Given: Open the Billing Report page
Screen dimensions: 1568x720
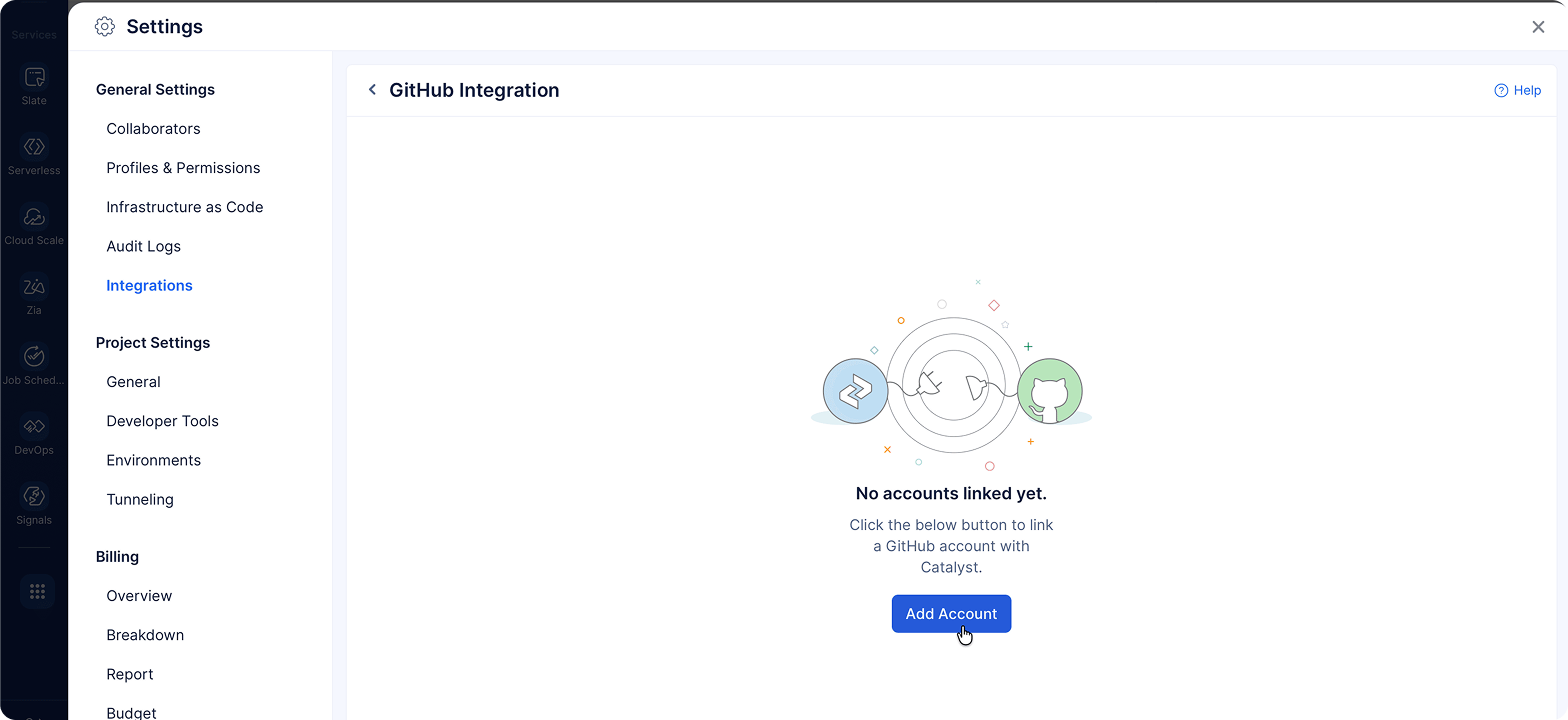Looking at the screenshot, I should pyautogui.click(x=130, y=674).
